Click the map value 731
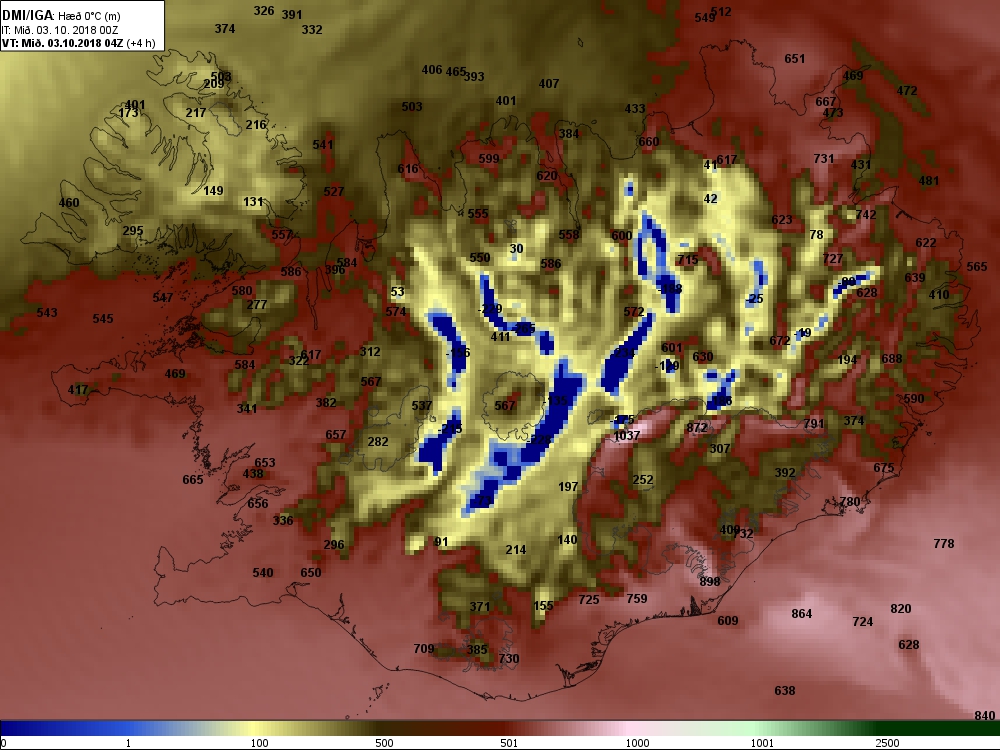1000x750 pixels. 823,158
